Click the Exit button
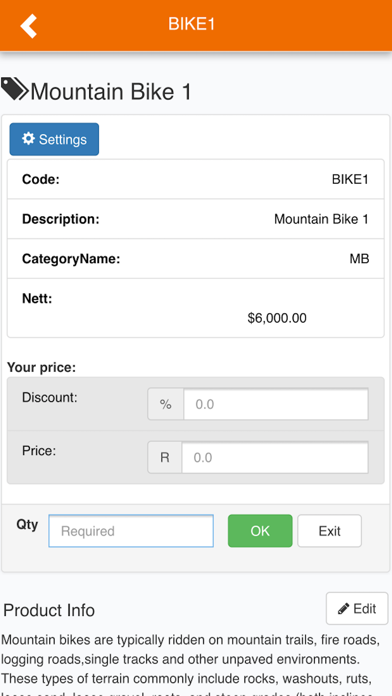 pos(329,531)
